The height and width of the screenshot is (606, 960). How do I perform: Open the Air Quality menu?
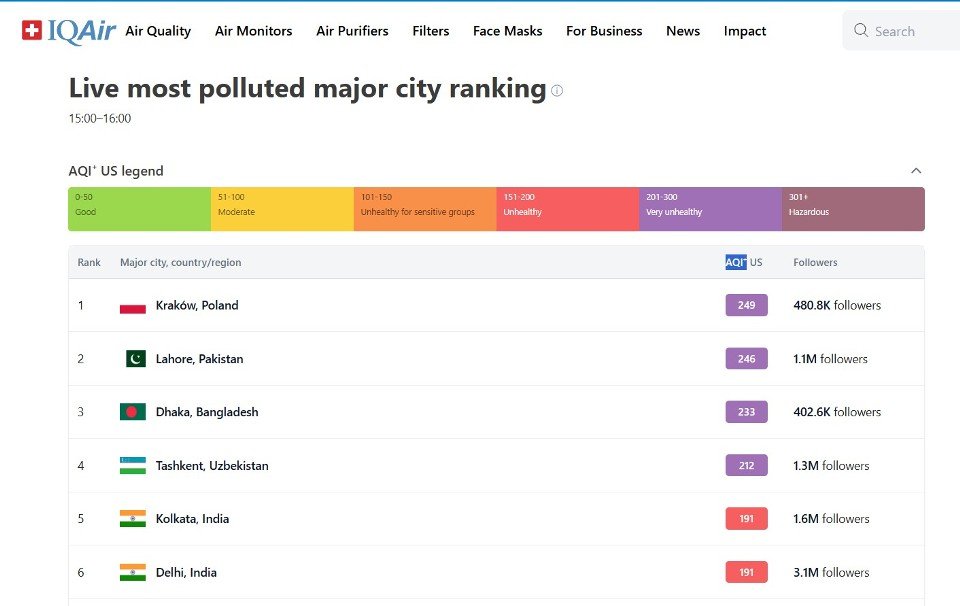coord(158,31)
